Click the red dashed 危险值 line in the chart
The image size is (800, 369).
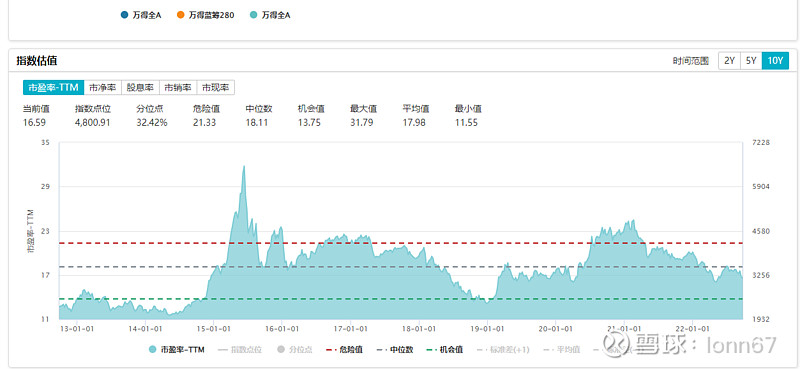click(401, 243)
